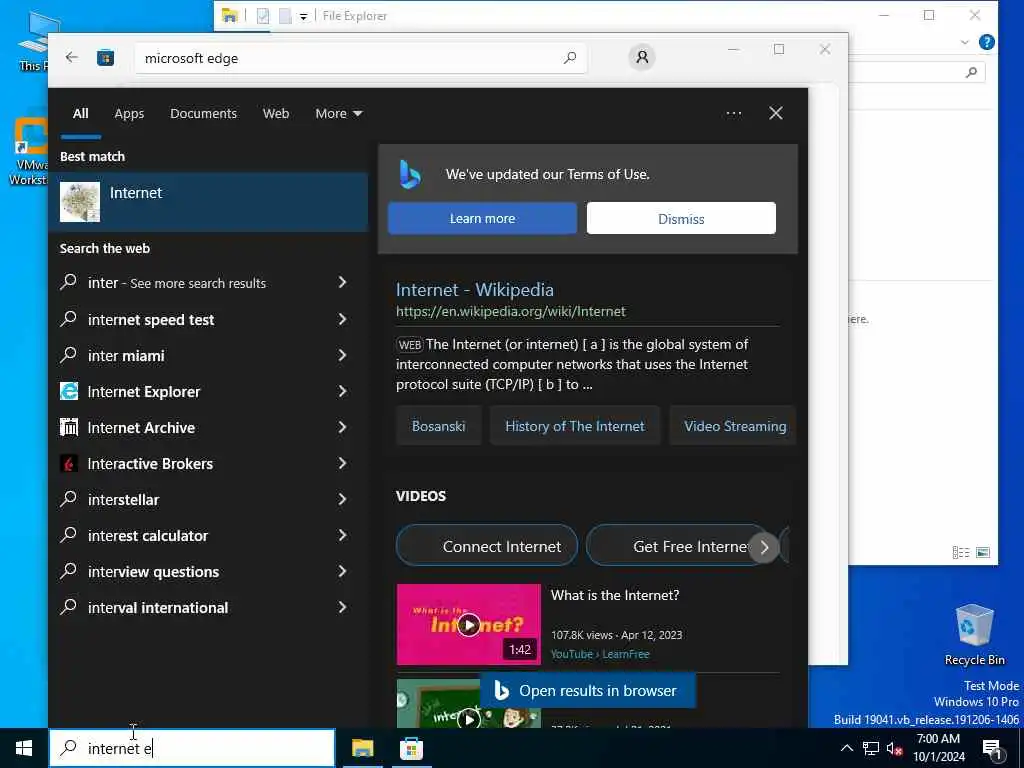
Task: Open Microsoft Store from the taskbar
Action: (411, 748)
